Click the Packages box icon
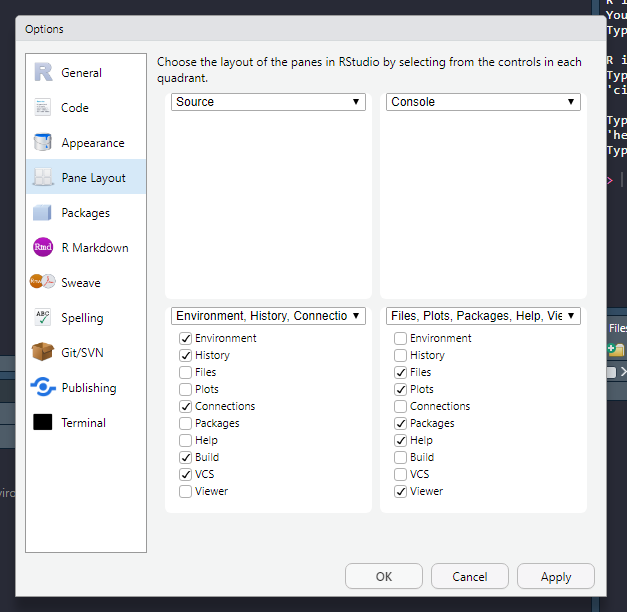627x612 pixels. click(x=42, y=212)
